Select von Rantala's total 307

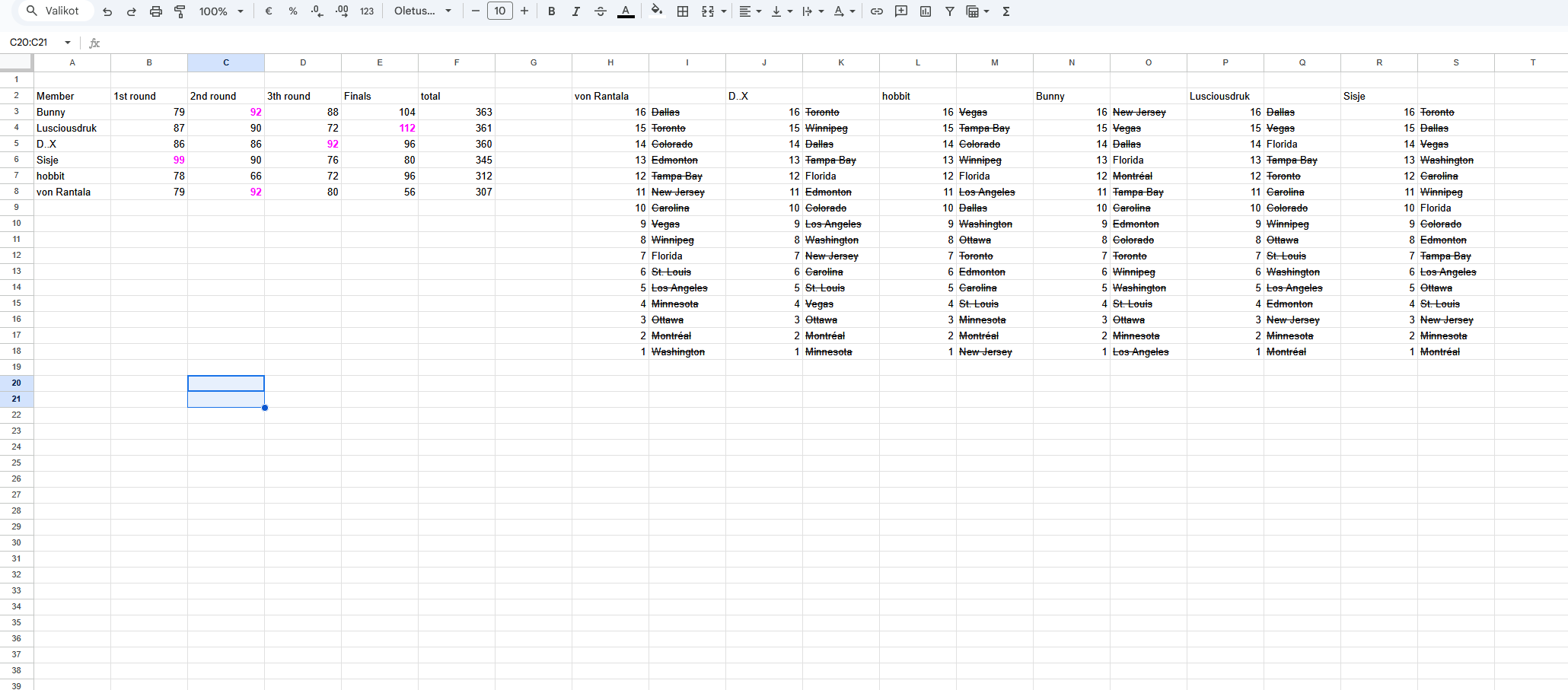click(457, 192)
